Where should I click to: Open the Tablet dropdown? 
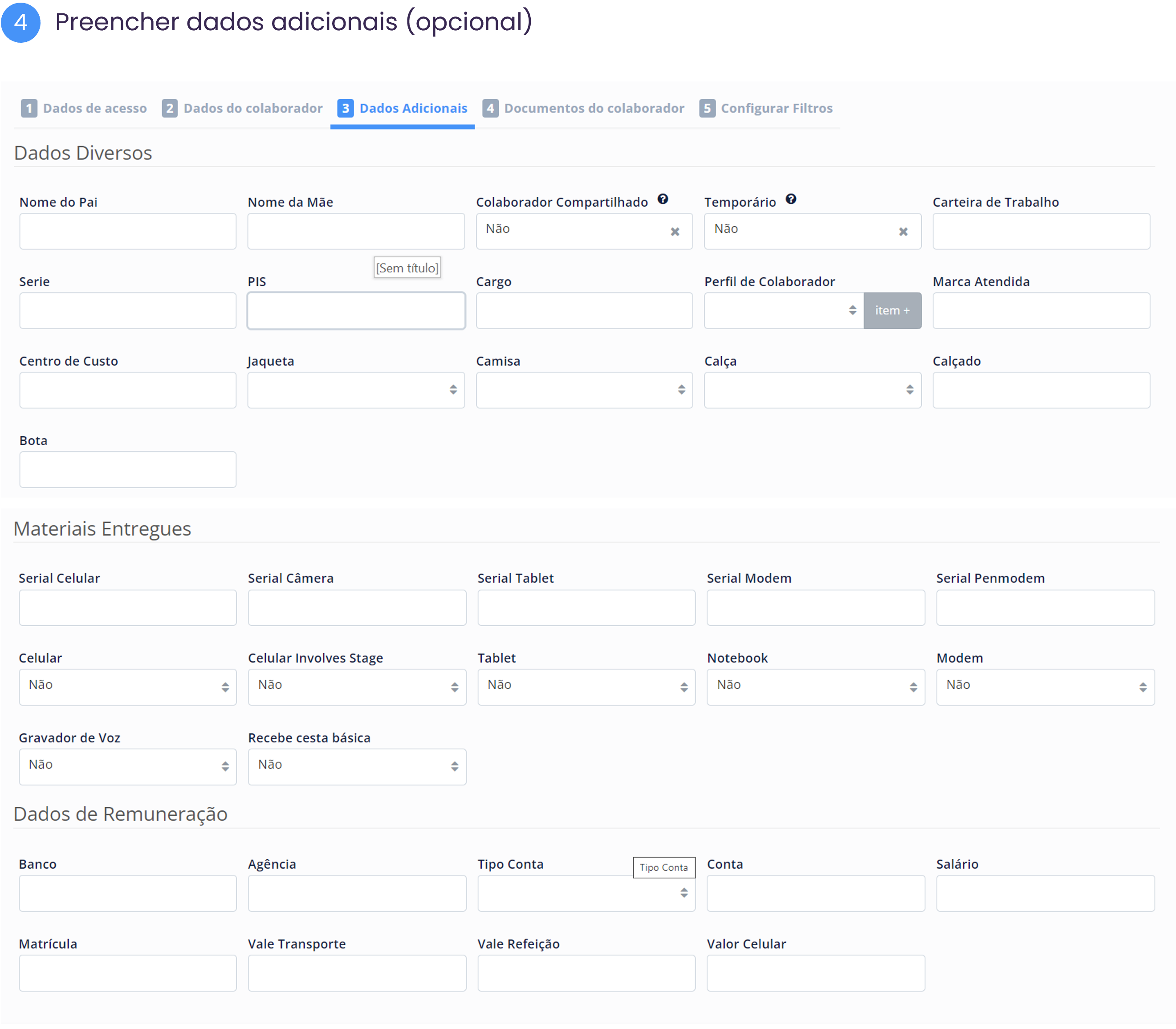(586, 687)
